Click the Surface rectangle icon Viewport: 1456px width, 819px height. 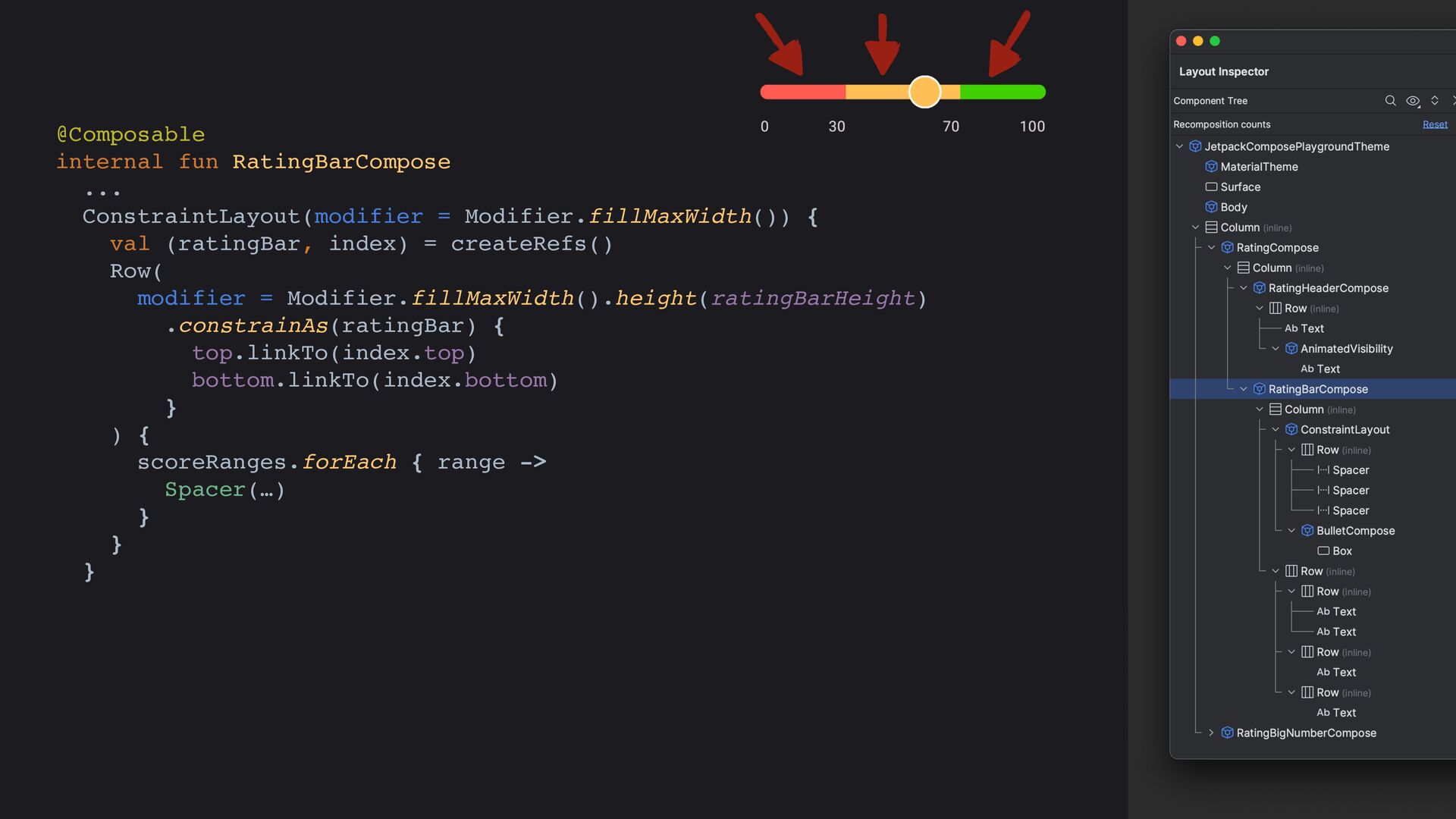(1211, 187)
